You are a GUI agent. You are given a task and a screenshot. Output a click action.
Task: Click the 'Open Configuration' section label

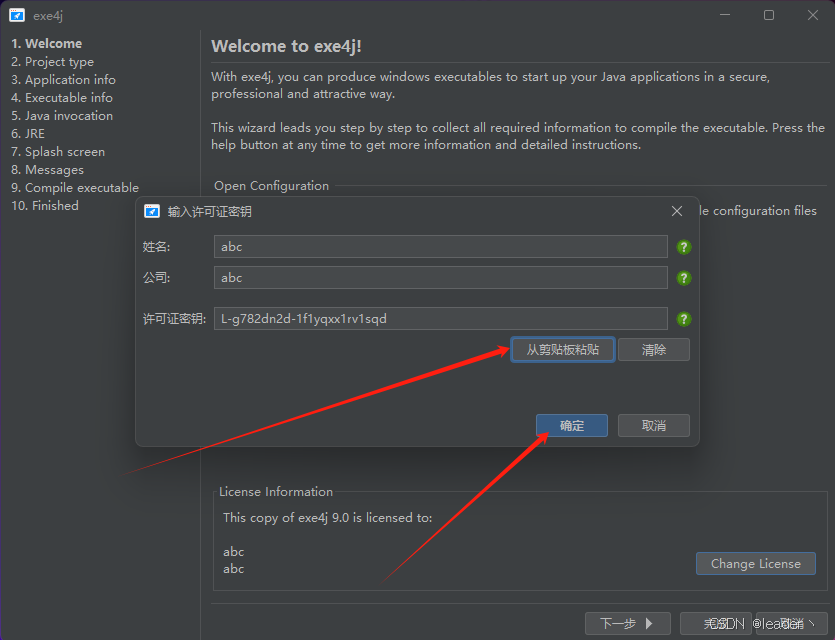pyautogui.click(x=272, y=186)
